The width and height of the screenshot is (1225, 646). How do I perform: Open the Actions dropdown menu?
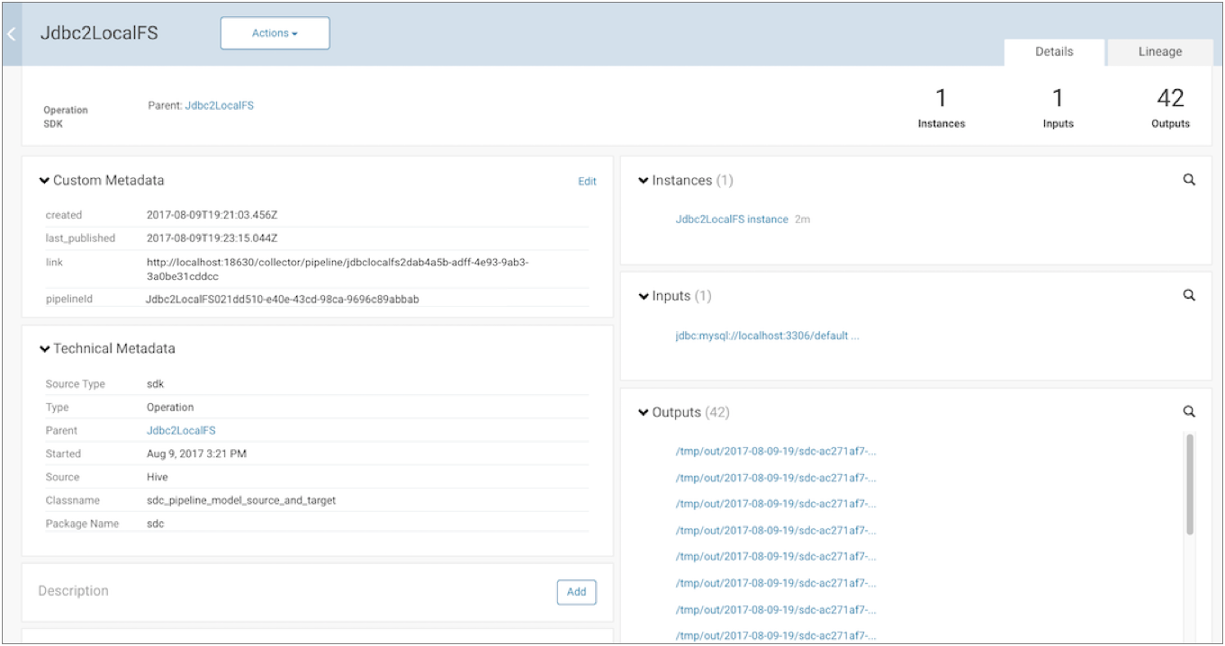[x=275, y=33]
